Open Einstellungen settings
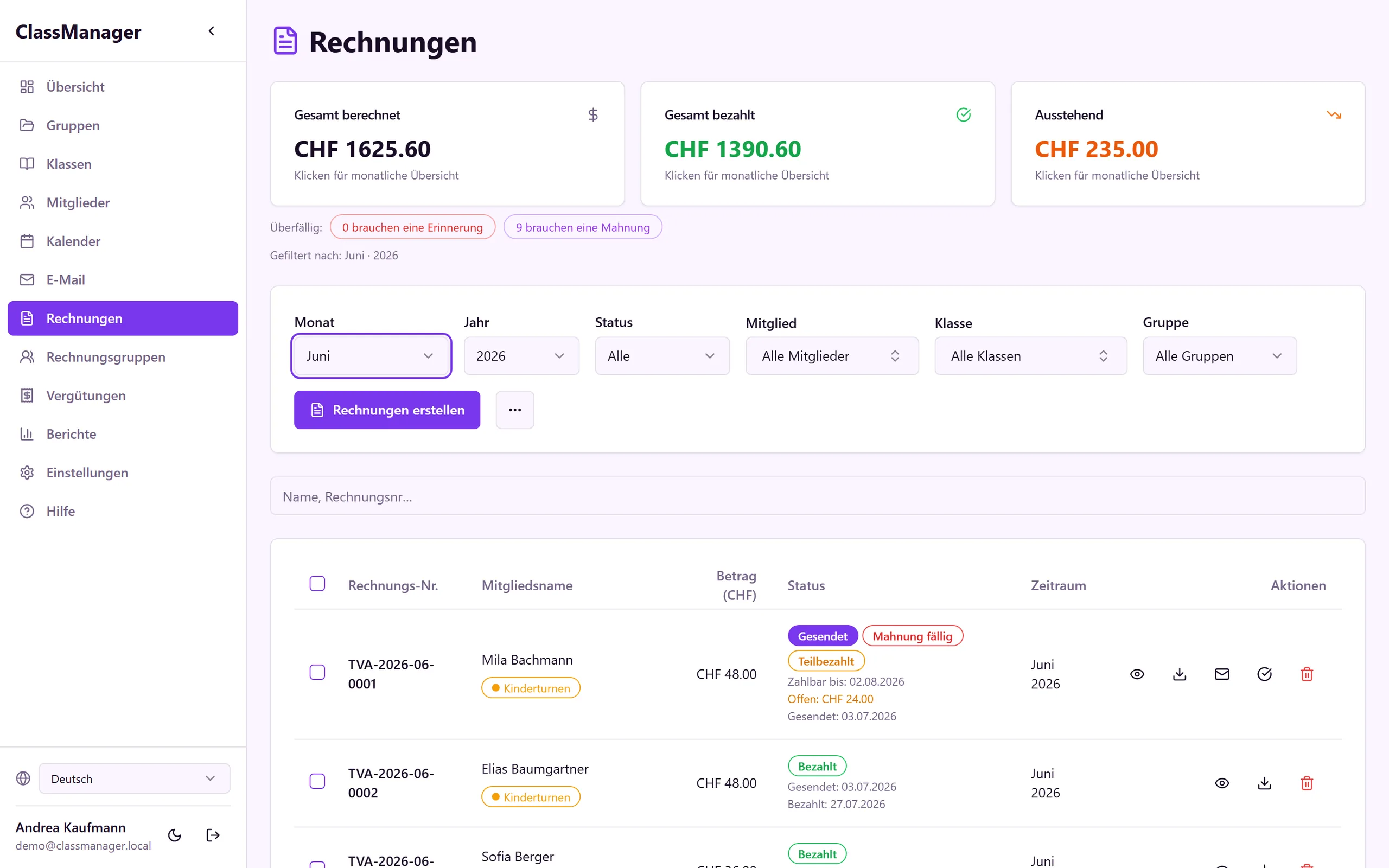Image resolution: width=1389 pixels, height=868 pixels. [x=123, y=473]
